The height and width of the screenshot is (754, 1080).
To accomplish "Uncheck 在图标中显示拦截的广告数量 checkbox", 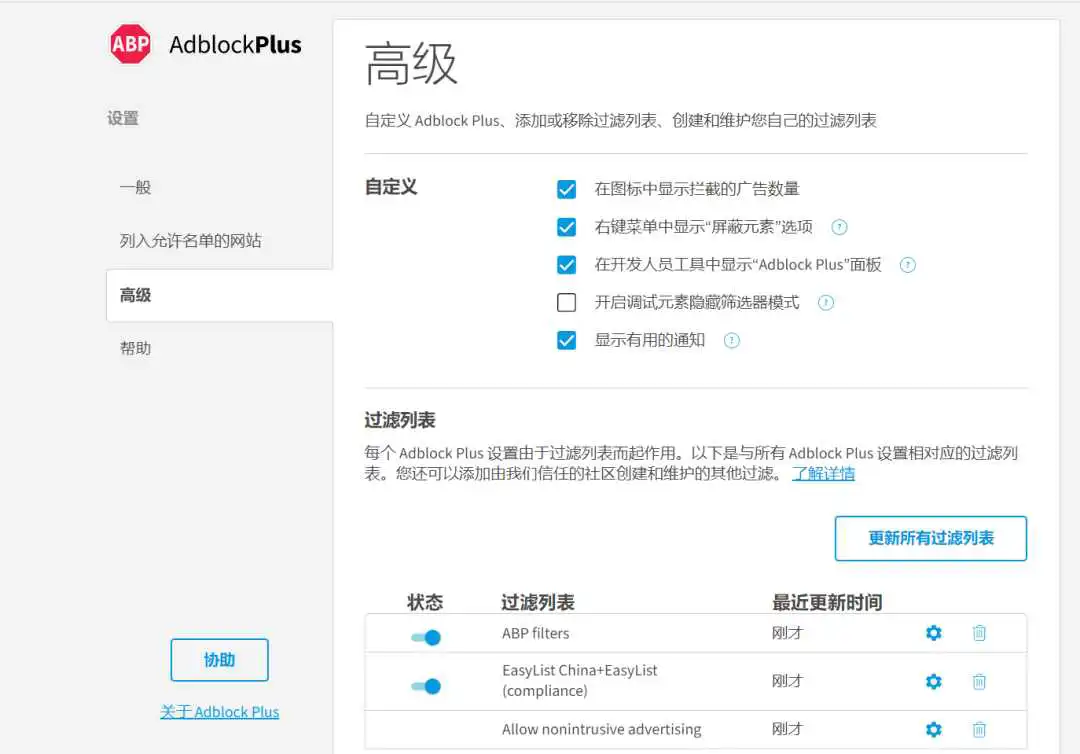I will pyautogui.click(x=567, y=189).
